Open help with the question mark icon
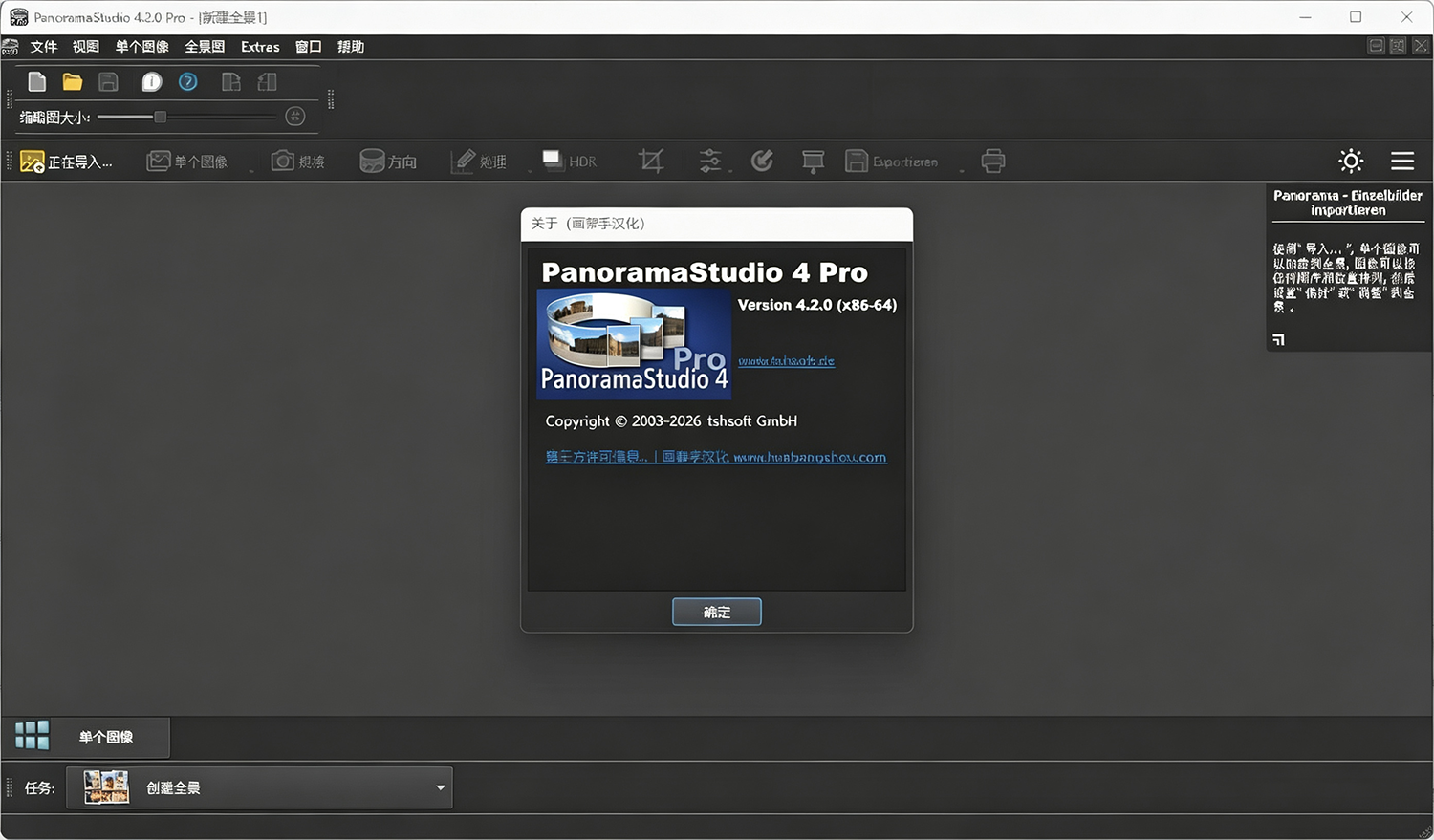This screenshot has width=1434, height=840. [x=188, y=82]
